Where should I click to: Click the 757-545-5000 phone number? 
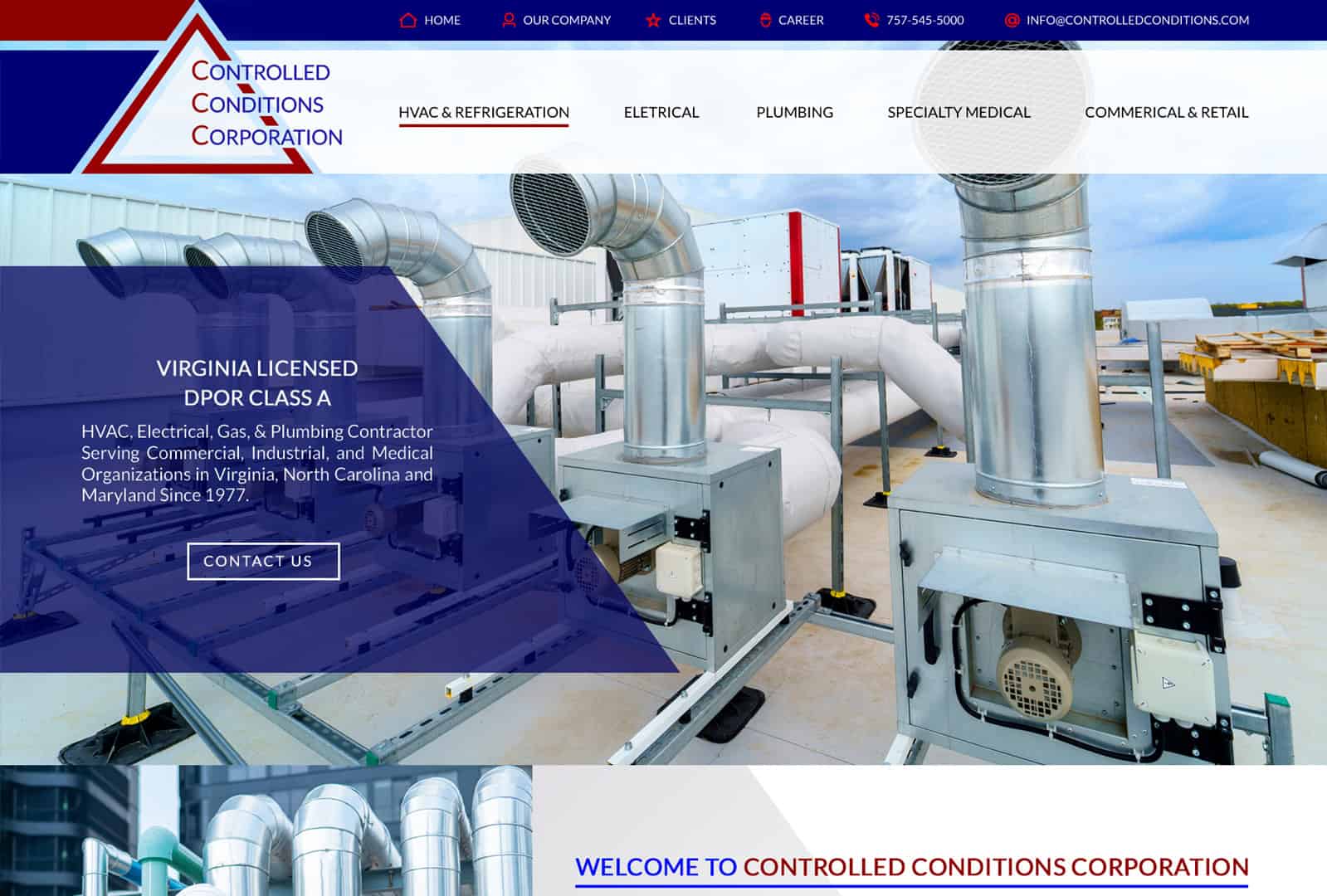click(925, 20)
